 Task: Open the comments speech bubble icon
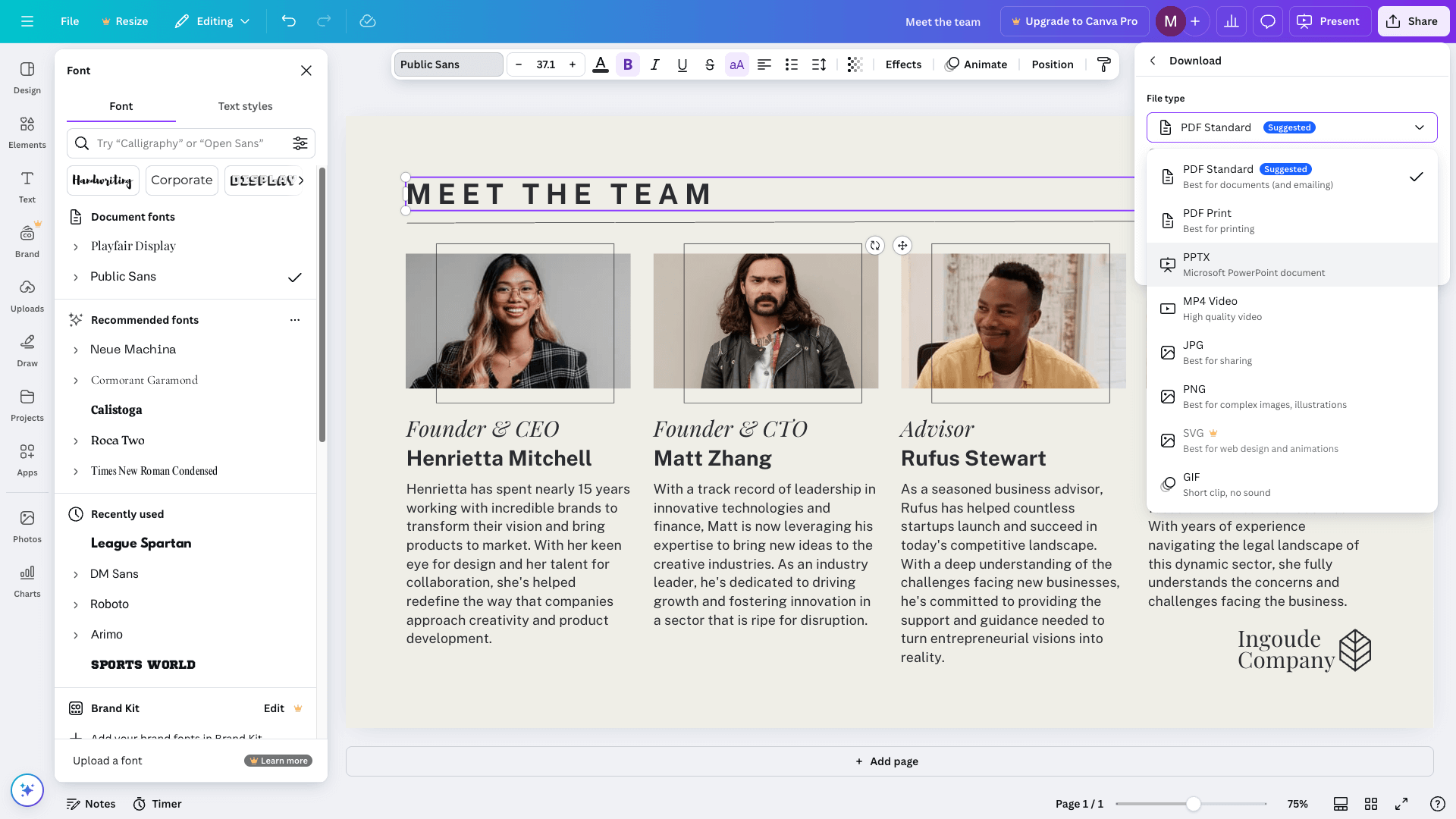pos(1267,21)
